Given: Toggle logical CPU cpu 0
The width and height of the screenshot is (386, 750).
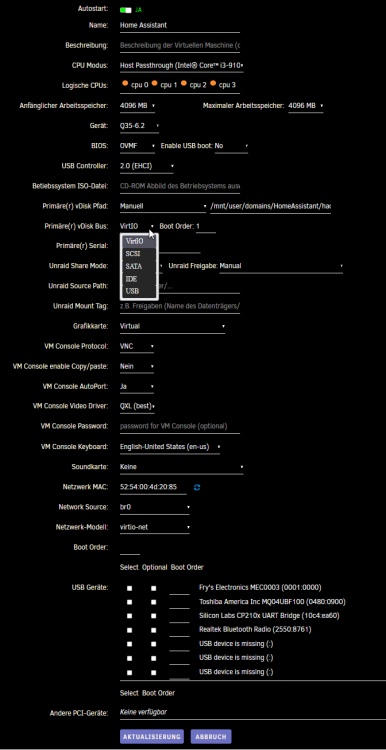Looking at the screenshot, I should tap(125, 83).
